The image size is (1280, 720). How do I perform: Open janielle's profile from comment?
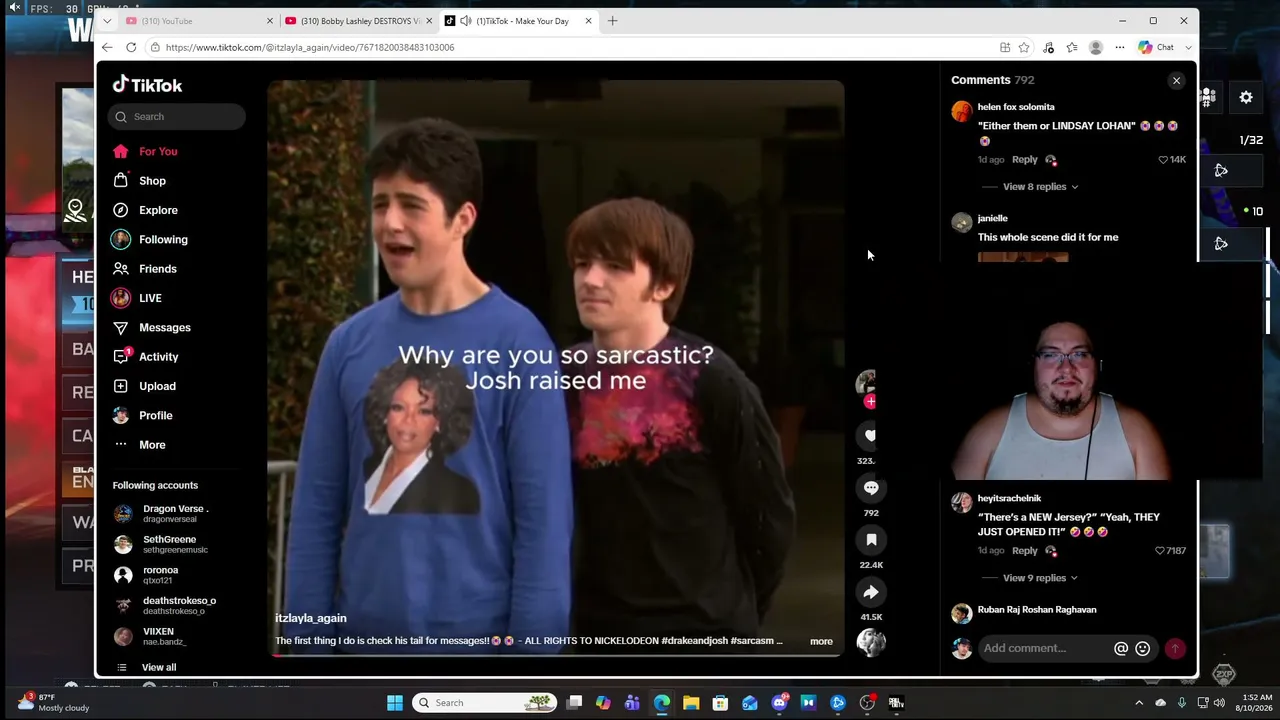point(993,218)
